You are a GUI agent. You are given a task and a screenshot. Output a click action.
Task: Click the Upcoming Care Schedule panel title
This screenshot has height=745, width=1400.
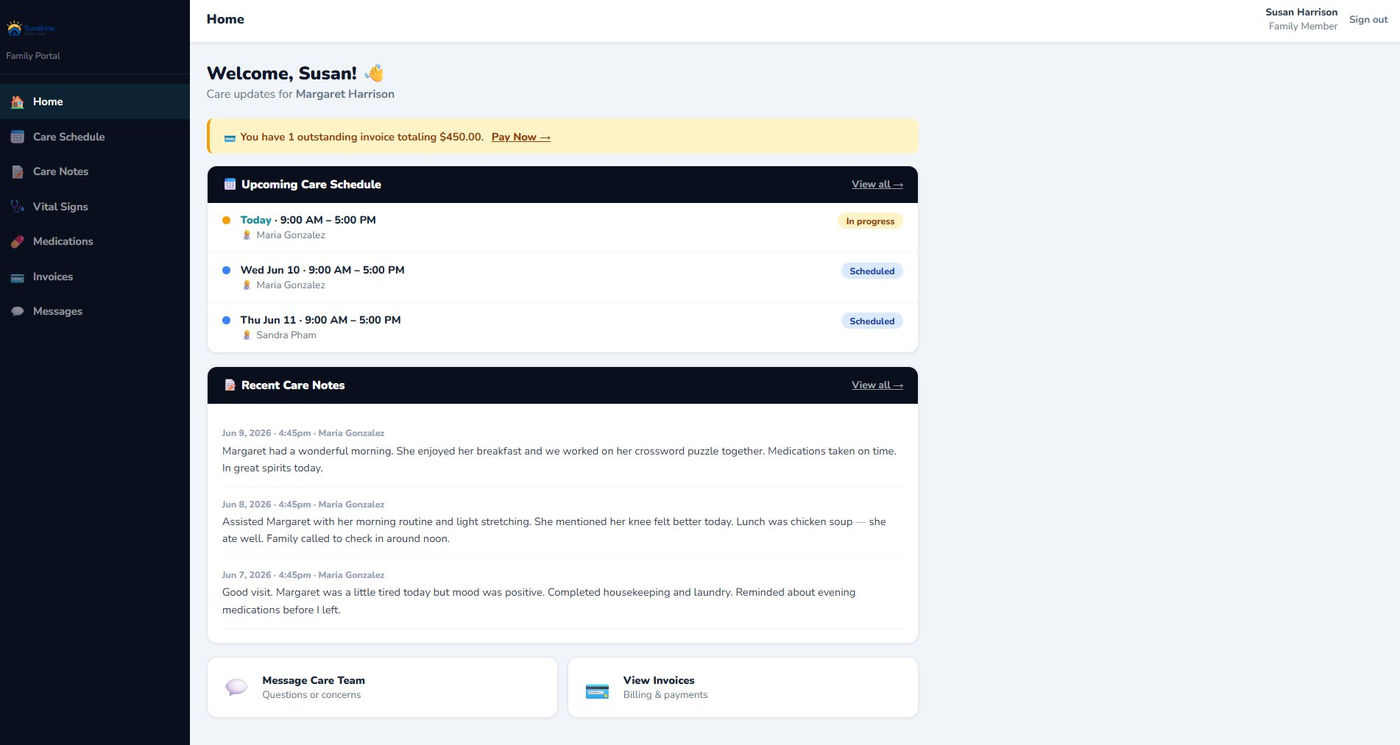click(311, 184)
